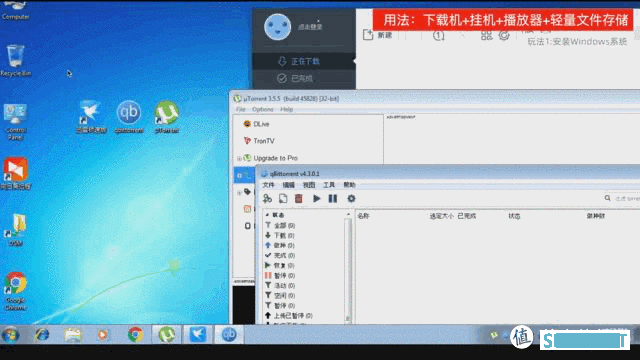
Task: Click the Windows Start orb
Action: 11,335
